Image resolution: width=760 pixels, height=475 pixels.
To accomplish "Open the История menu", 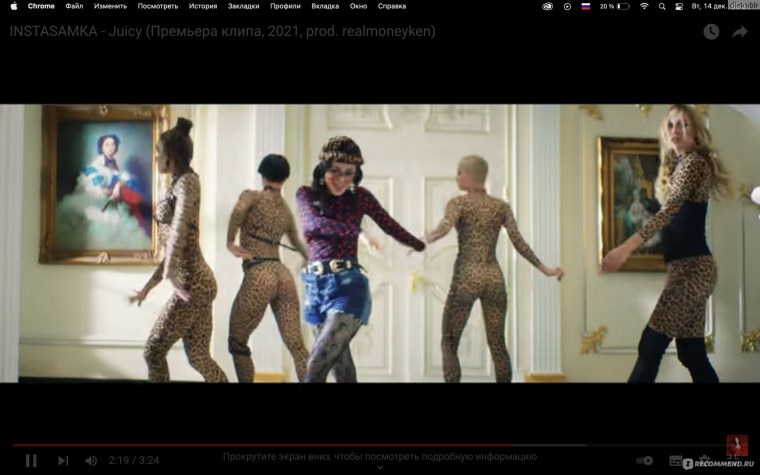I will 203,6.
